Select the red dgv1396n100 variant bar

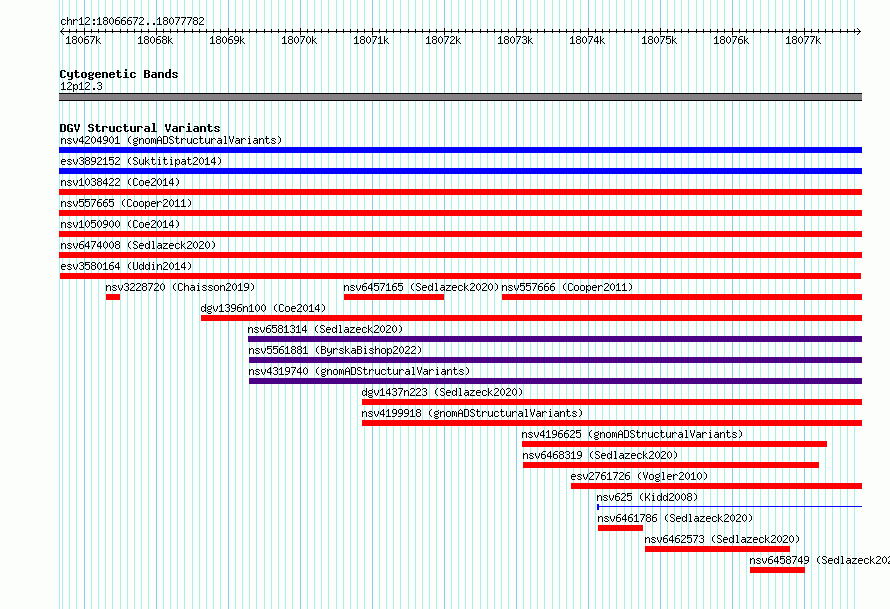click(531, 318)
